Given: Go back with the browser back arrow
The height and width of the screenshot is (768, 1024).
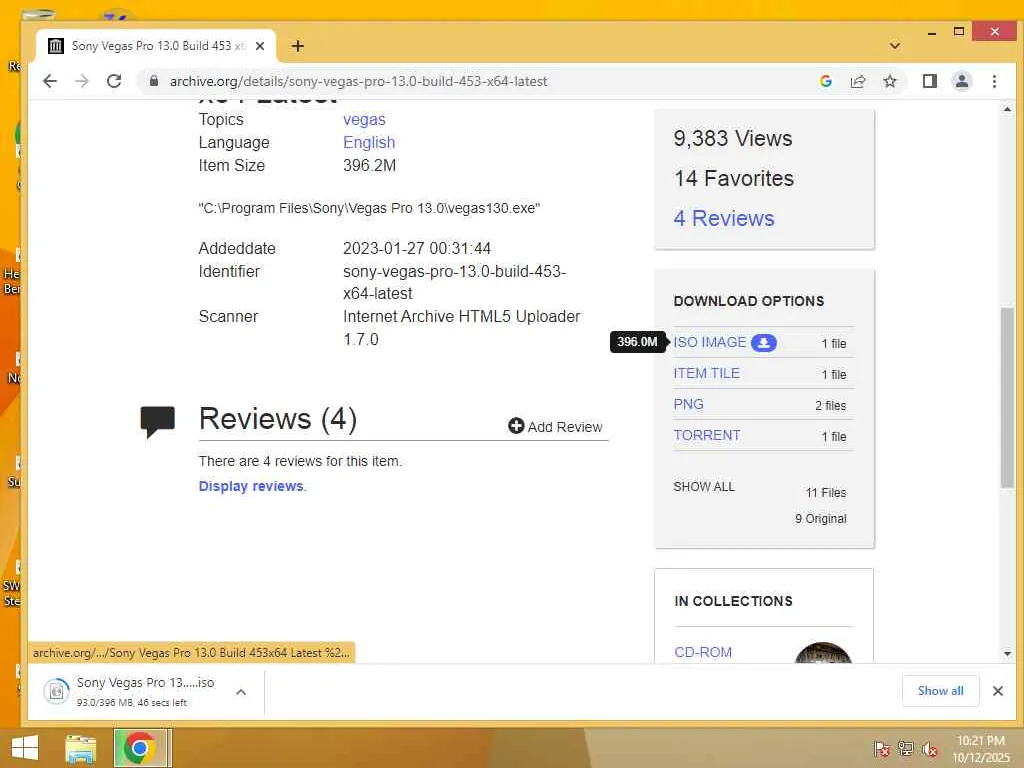Looking at the screenshot, I should tap(50, 81).
